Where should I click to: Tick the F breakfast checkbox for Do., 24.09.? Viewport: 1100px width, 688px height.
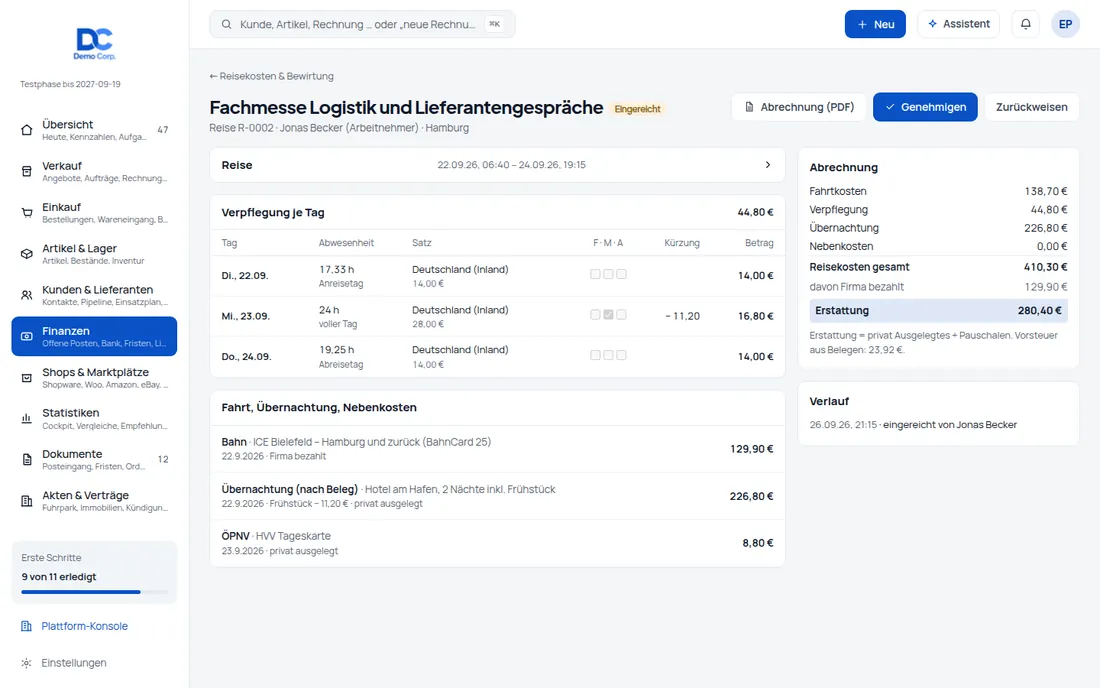pyautogui.click(x=595, y=355)
